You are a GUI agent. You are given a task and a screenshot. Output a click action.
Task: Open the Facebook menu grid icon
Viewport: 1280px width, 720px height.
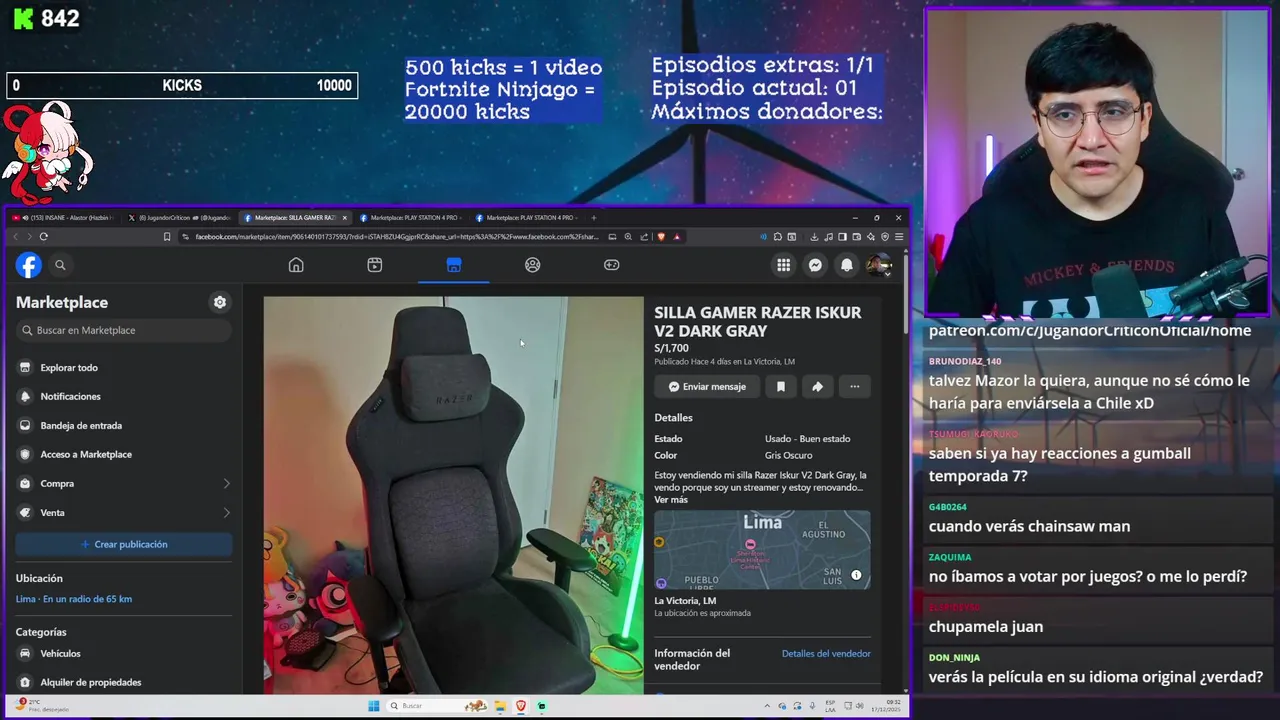(784, 265)
